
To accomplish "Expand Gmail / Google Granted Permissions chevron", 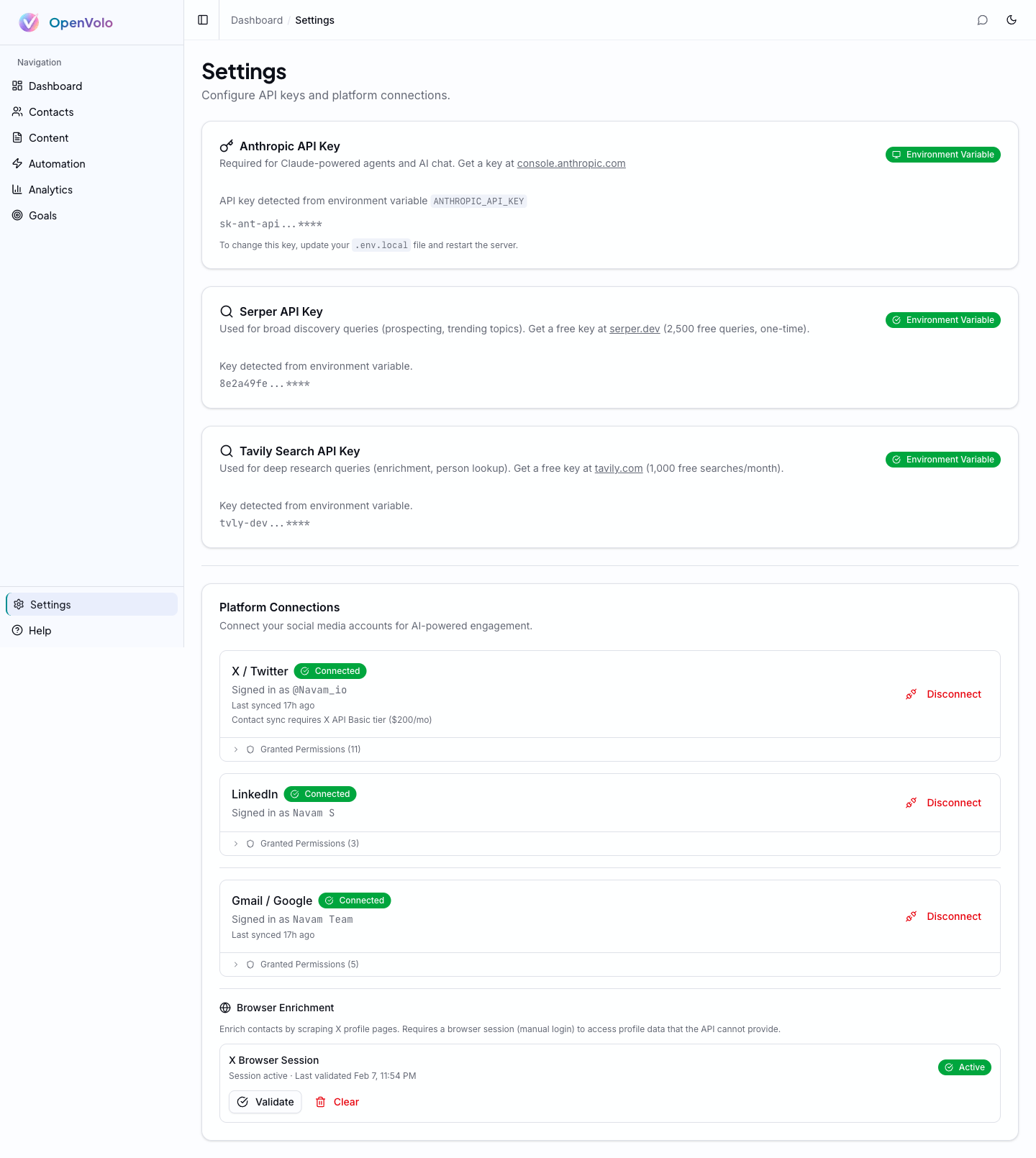I will click(236, 965).
